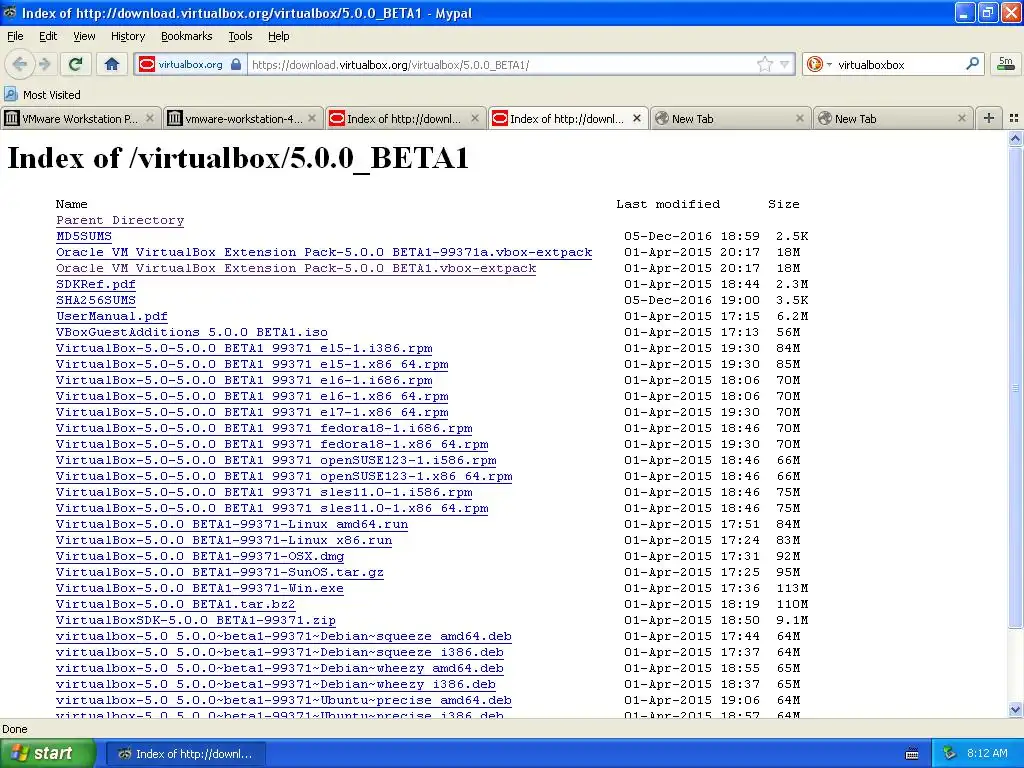Open the list all tabs button
1024x768 pixels.
(1014, 118)
